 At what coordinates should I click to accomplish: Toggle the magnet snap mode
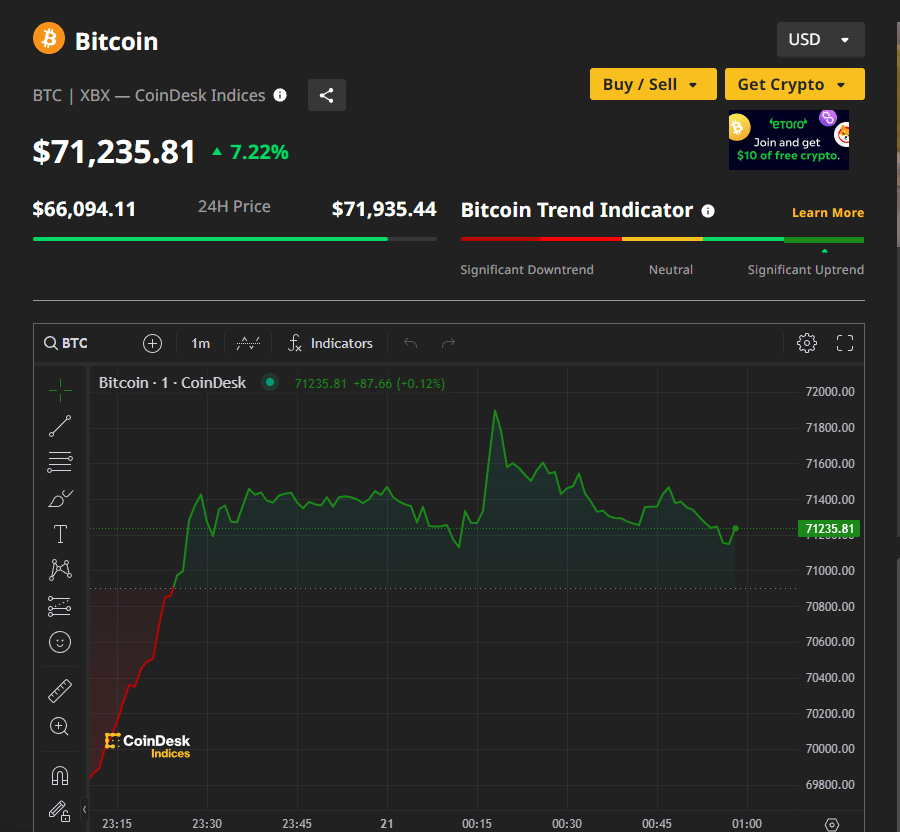[60, 775]
